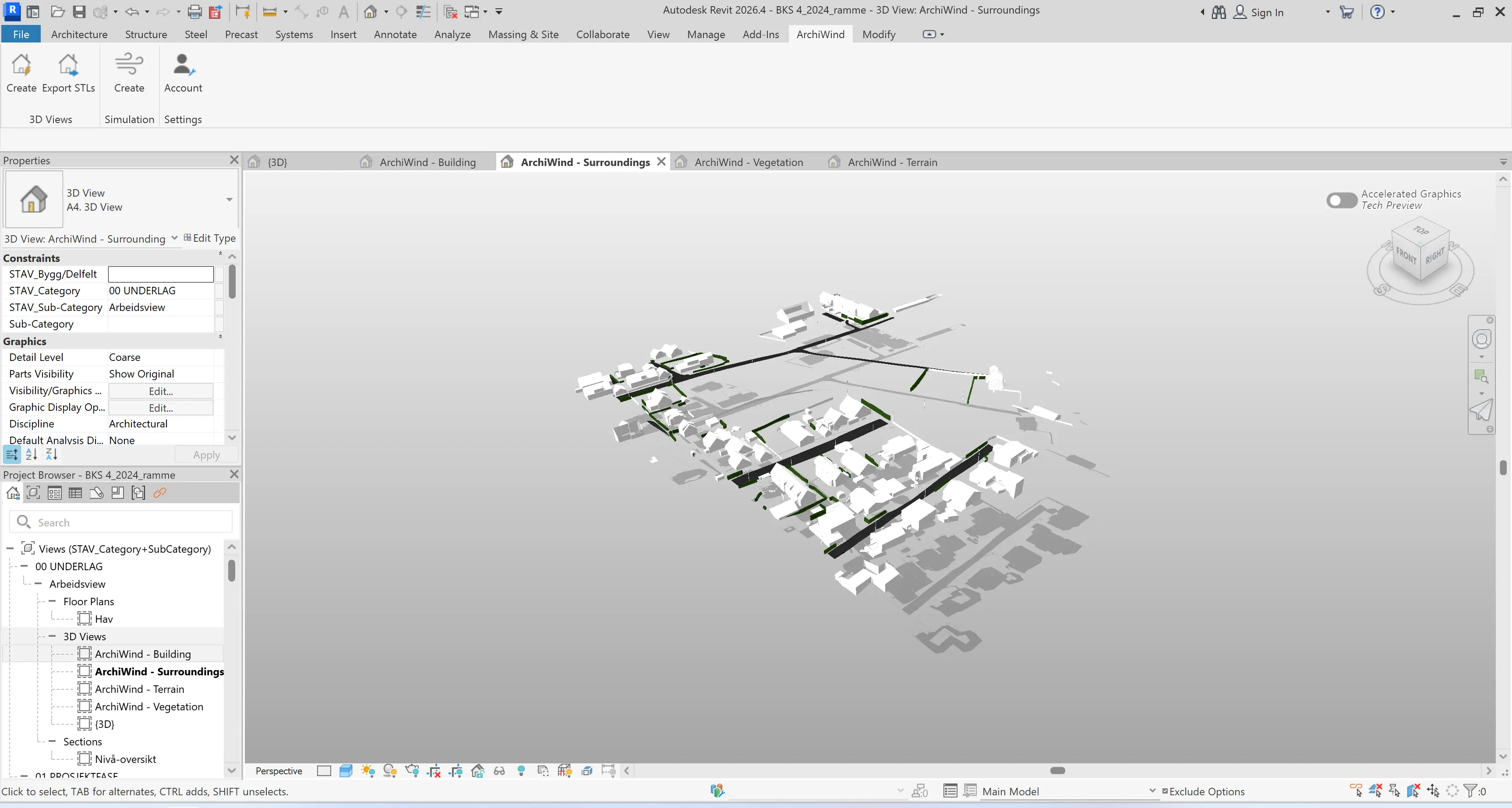Open the Main Model design options dropdown

coord(1152,791)
